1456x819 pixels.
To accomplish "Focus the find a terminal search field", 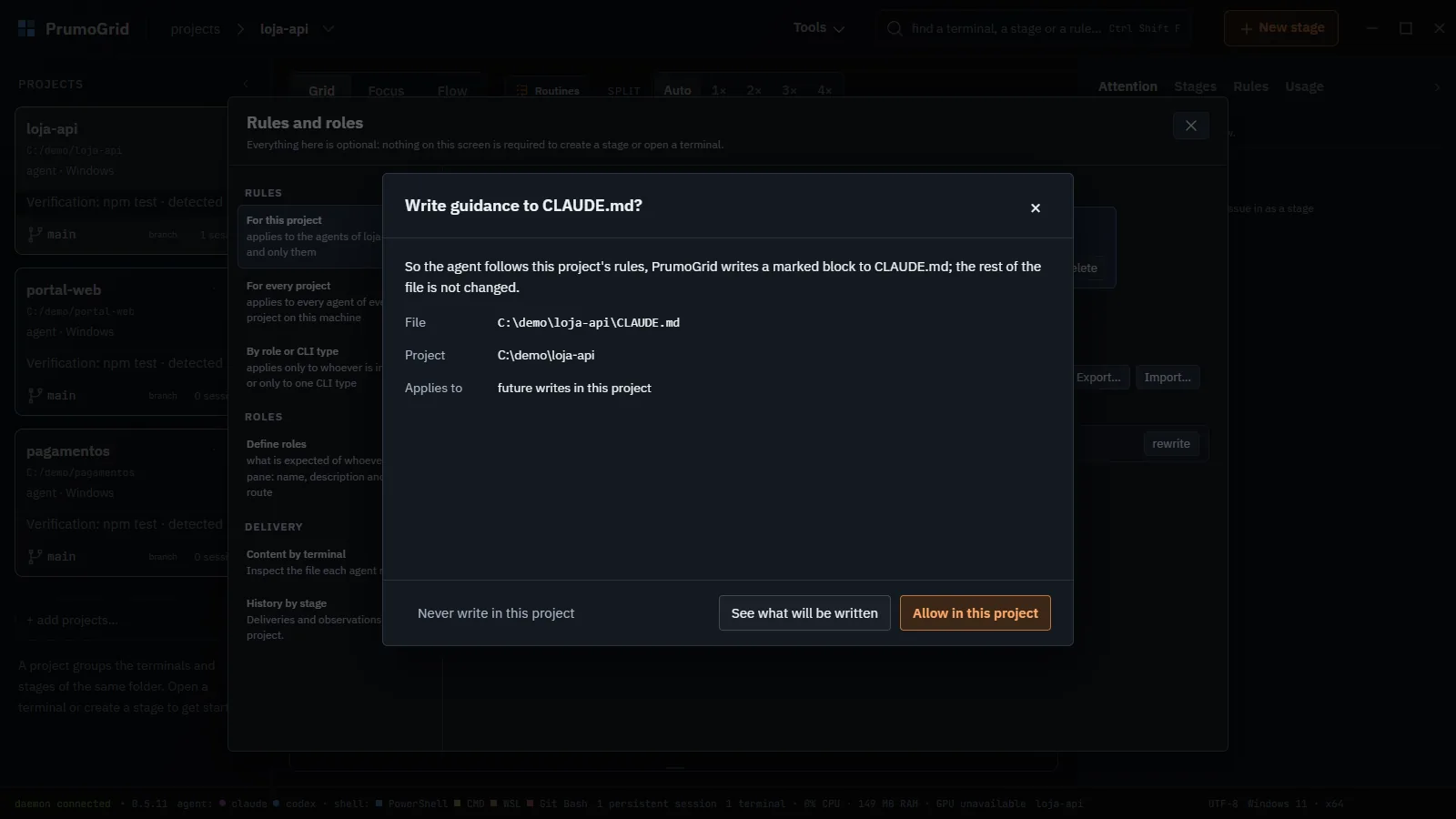I will click(1034, 28).
